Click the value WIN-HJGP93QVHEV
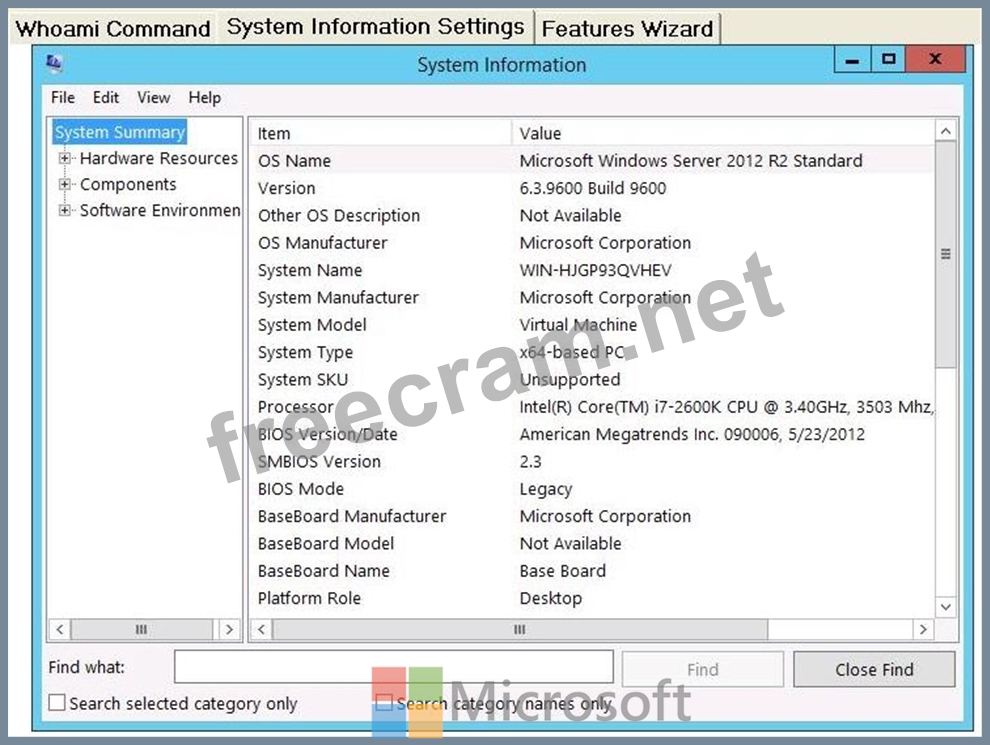 click(595, 270)
